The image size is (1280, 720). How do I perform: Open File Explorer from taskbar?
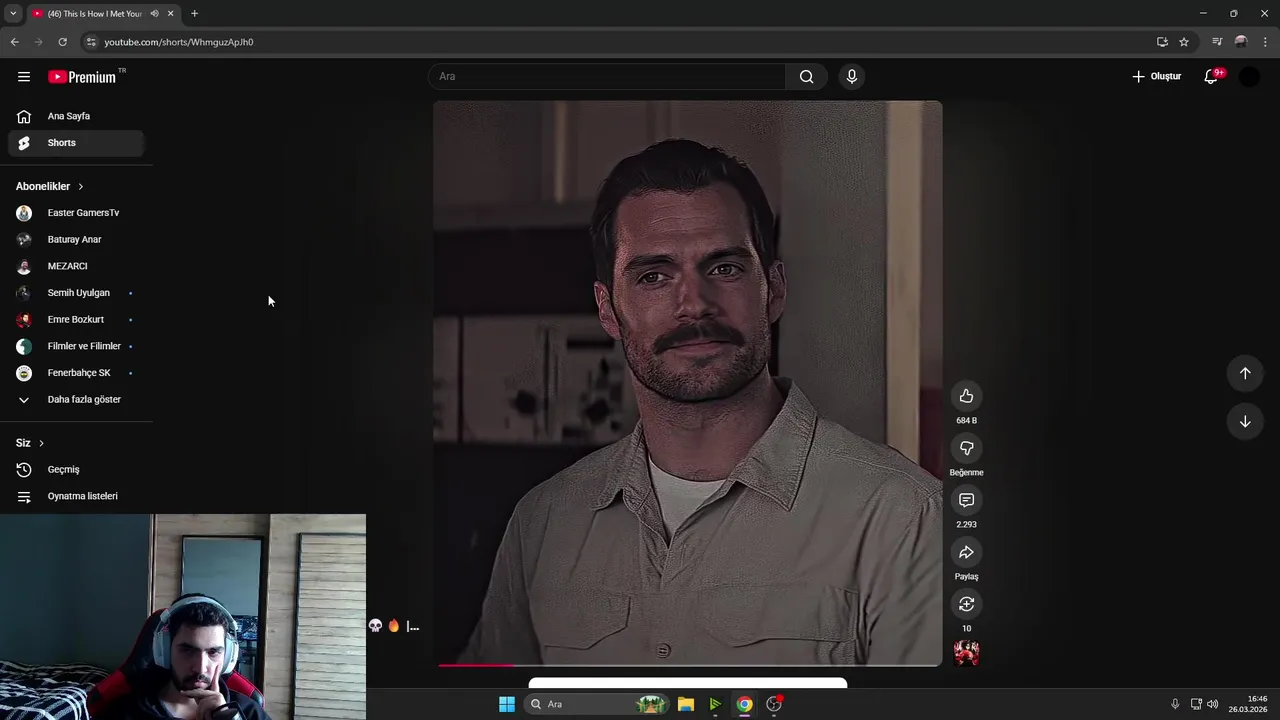point(686,704)
